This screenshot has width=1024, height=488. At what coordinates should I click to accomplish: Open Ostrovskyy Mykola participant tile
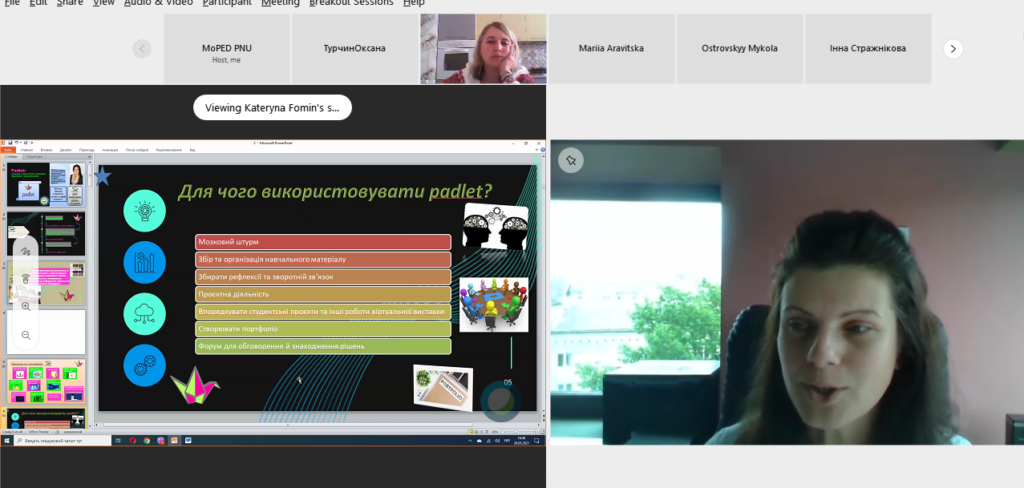pyautogui.click(x=739, y=48)
